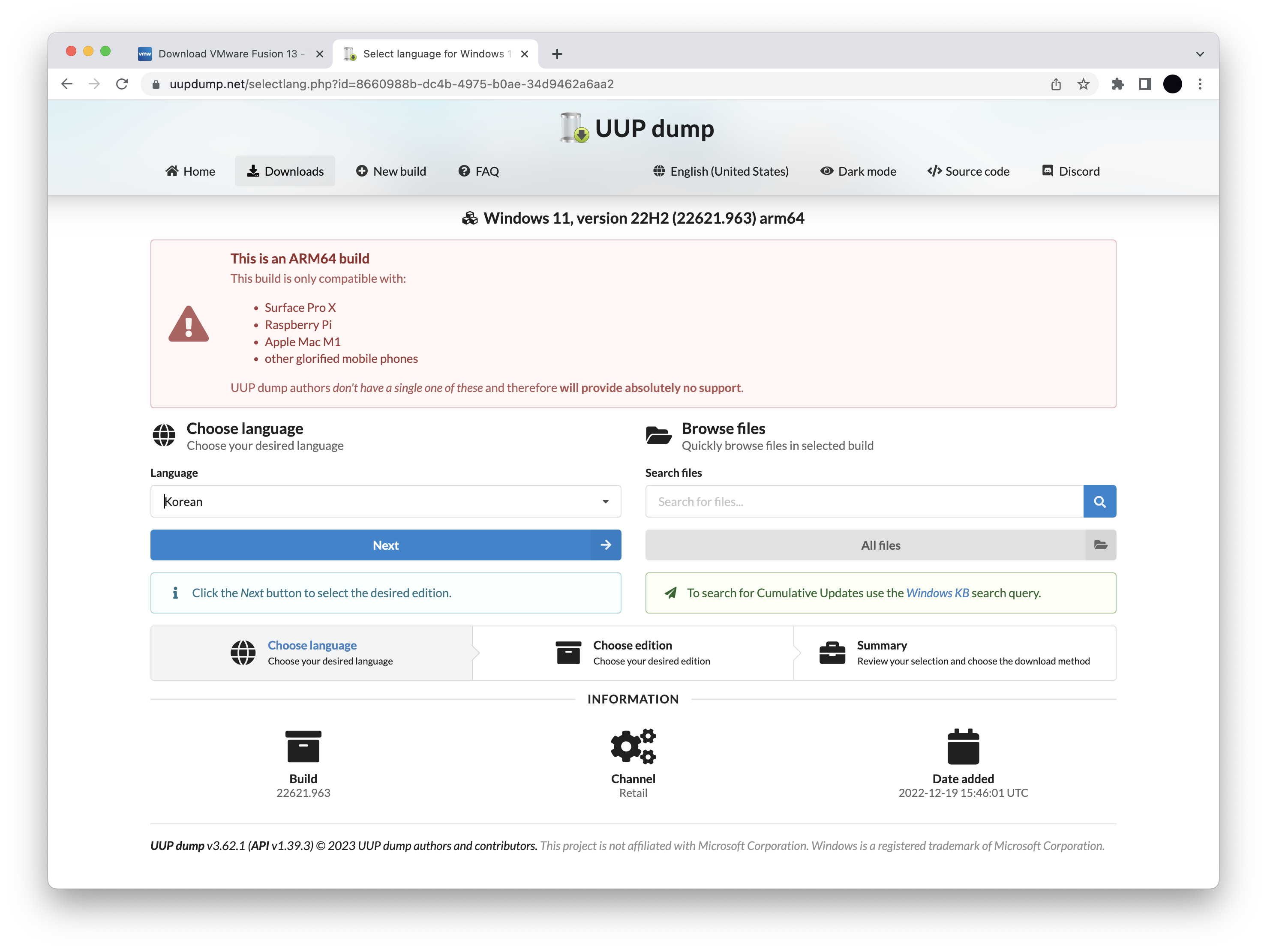The width and height of the screenshot is (1267, 952).
Task: Expand the tab search chevron
Action: (x=1199, y=54)
